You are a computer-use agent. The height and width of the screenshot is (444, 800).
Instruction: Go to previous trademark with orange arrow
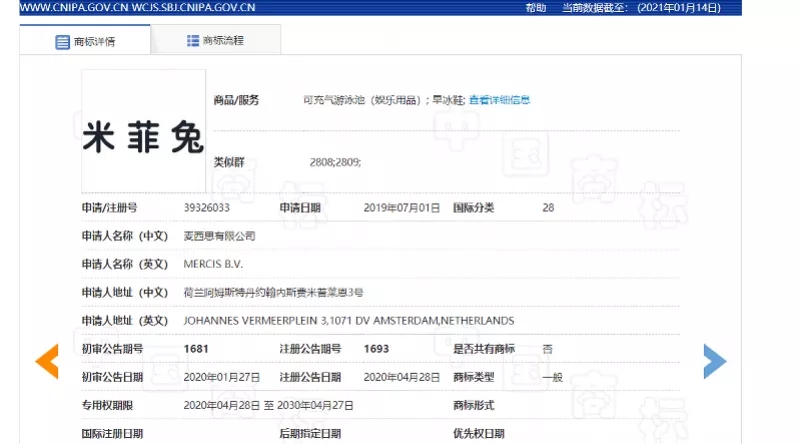point(47,361)
